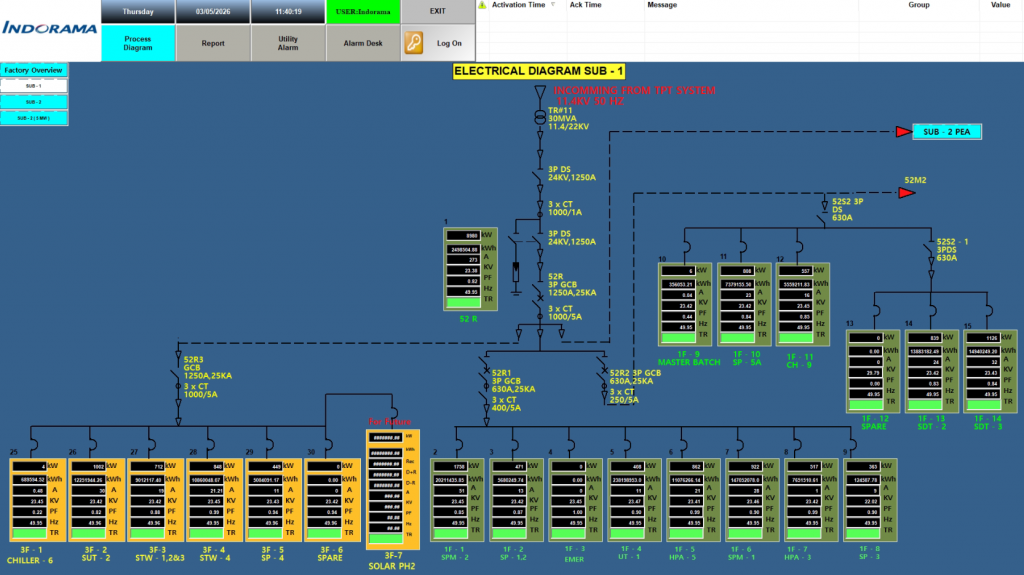The image size is (1024, 575).
Task: Click the key icon beside Log On
Action: point(414,43)
